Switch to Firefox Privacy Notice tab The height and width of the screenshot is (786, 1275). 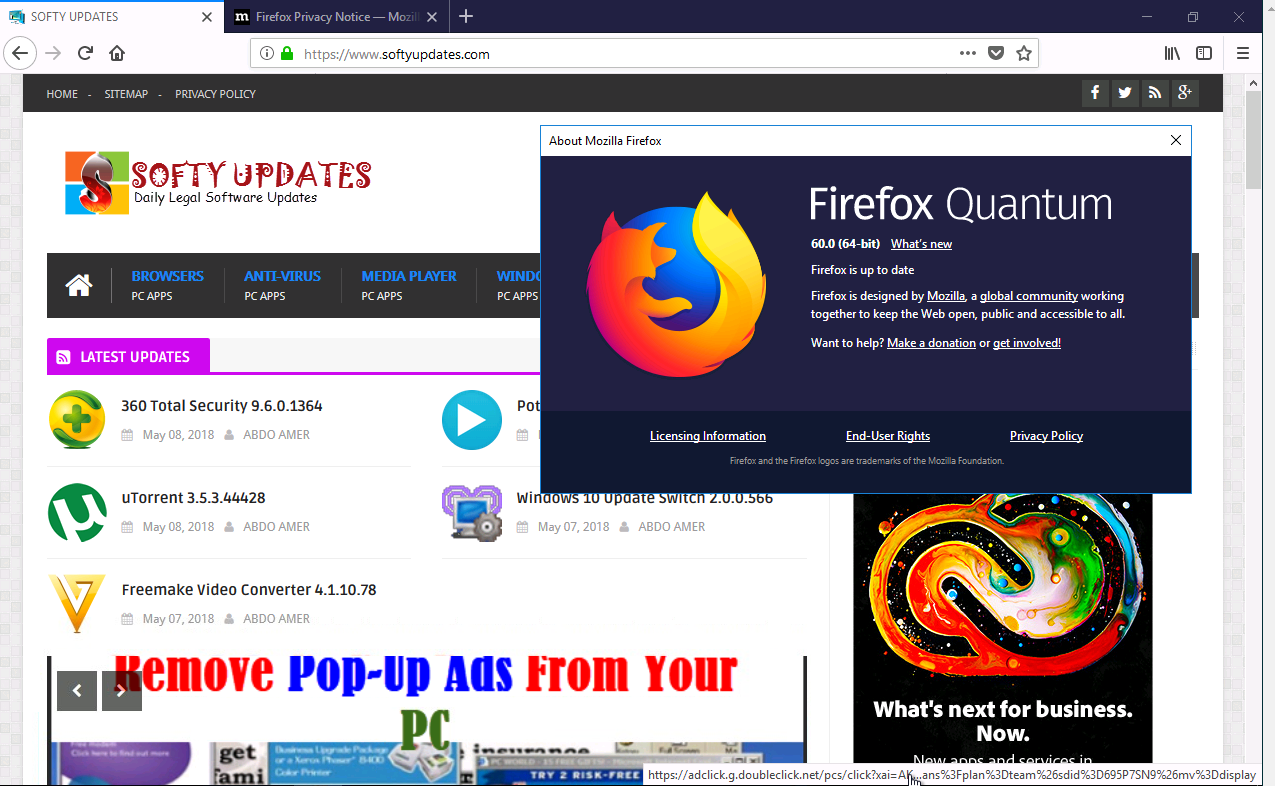click(x=337, y=17)
